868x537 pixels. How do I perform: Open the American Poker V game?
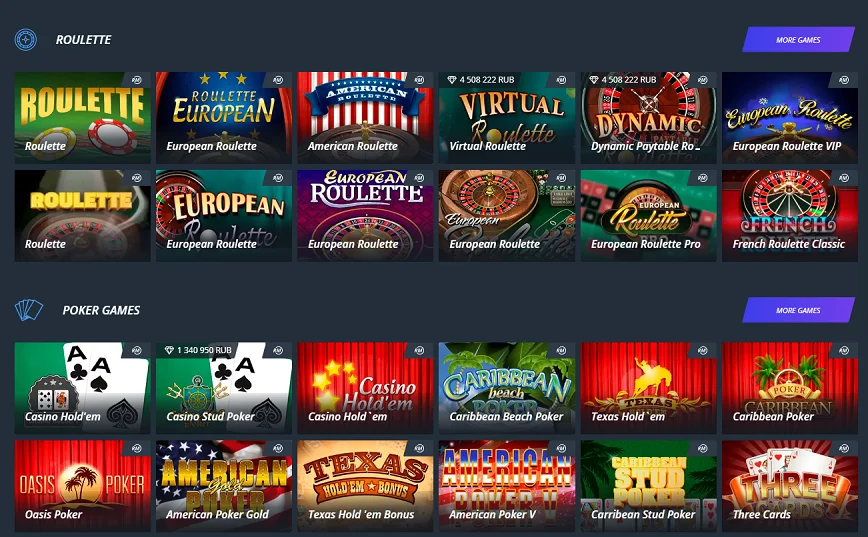tap(507, 486)
